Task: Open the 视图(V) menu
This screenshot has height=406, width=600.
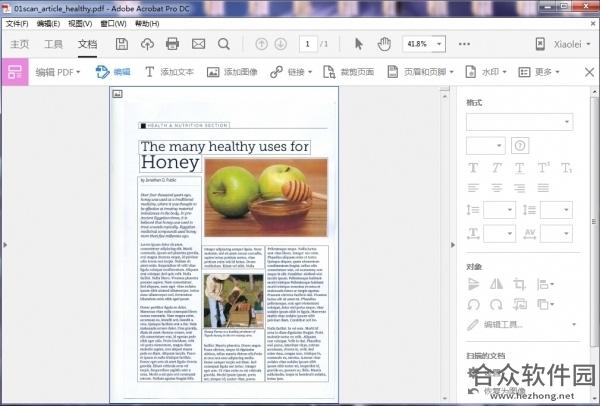Action: (80, 24)
